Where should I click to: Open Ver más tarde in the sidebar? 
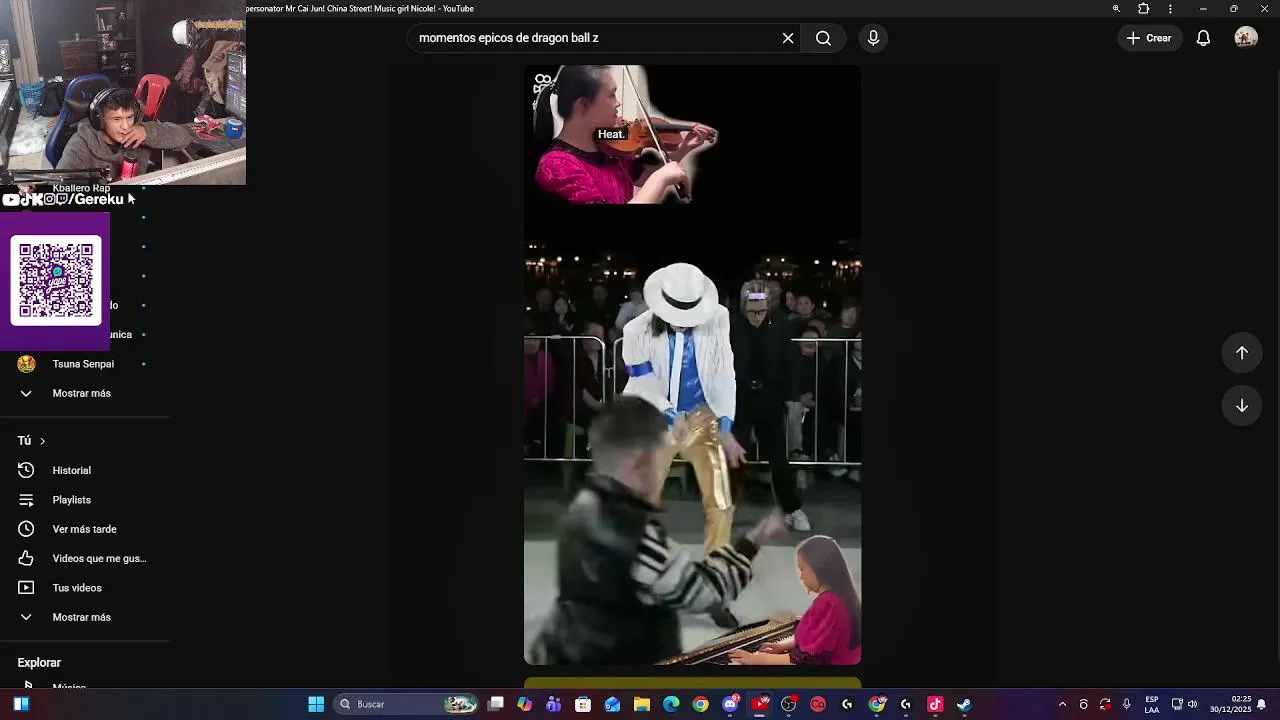pyautogui.click(x=82, y=529)
